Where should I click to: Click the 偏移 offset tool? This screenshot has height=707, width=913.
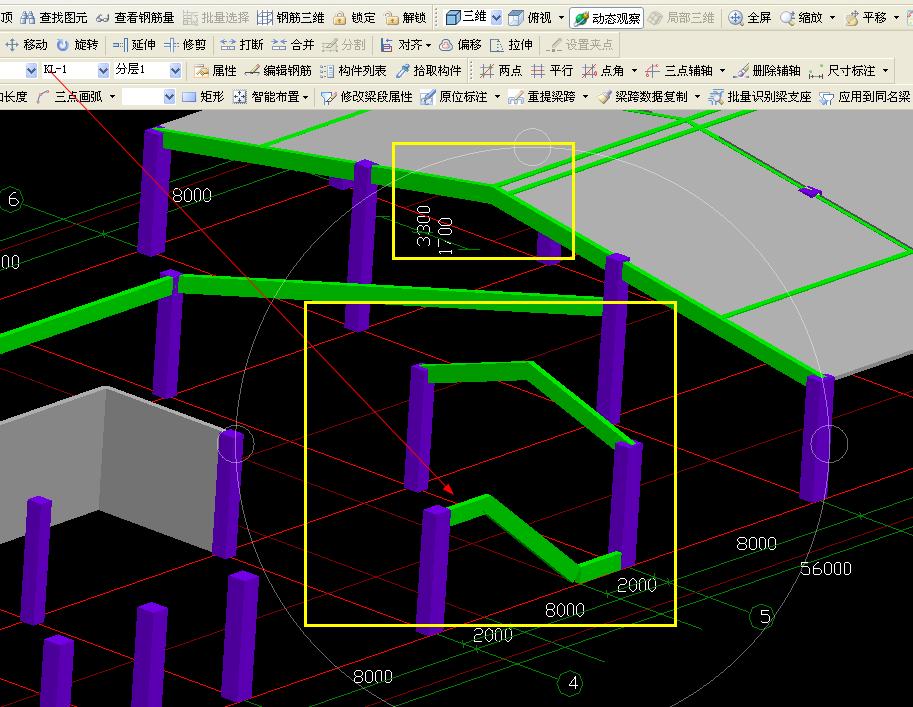(x=461, y=45)
